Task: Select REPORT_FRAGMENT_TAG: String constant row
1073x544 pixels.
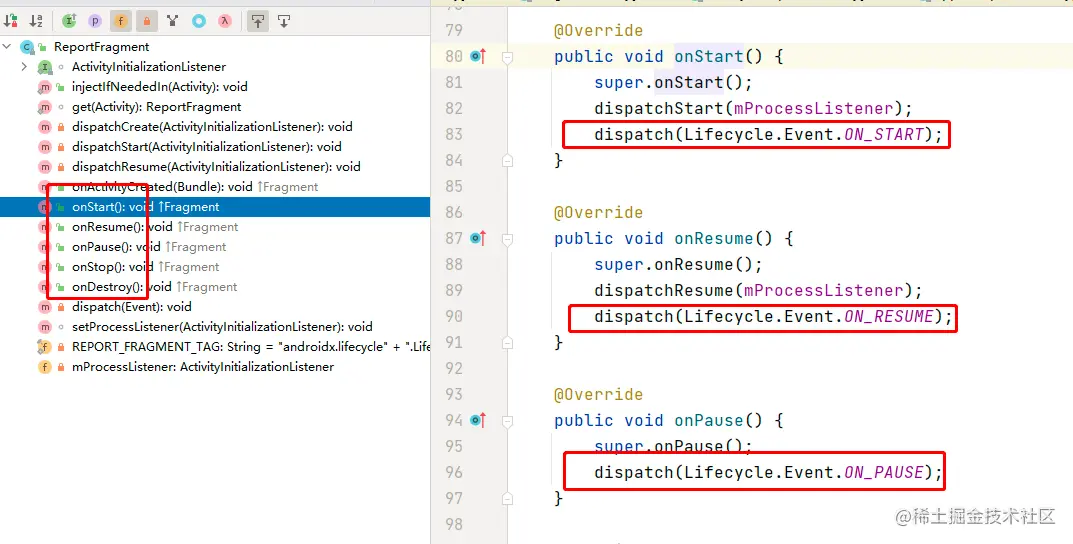Action: [x=251, y=346]
